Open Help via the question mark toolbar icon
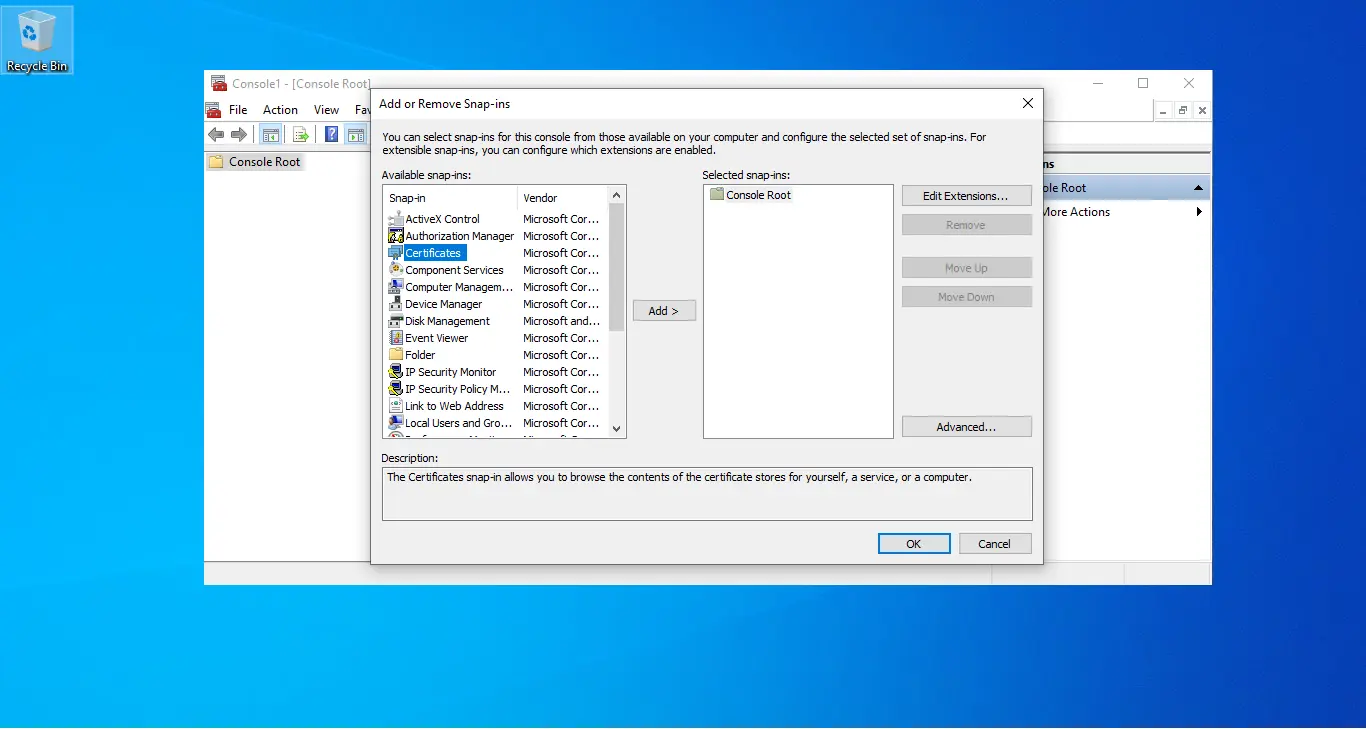1366x729 pixels. point(332,135)
